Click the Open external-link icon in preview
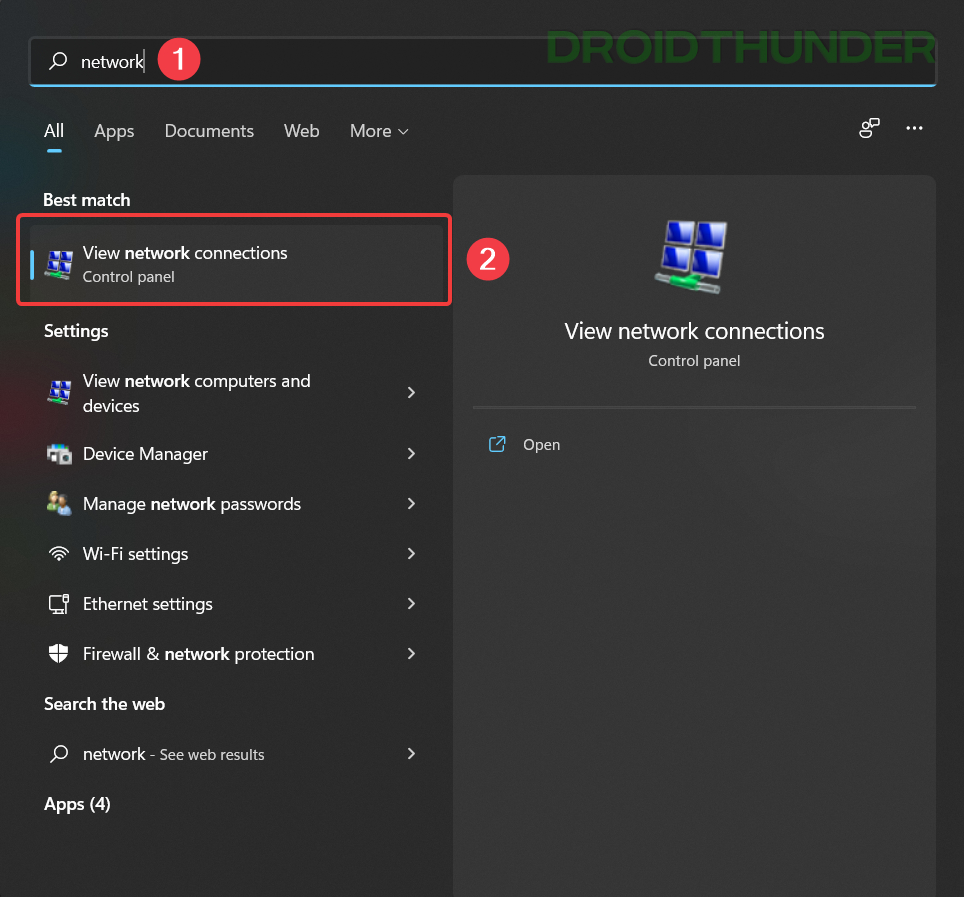964x897 pixels. 497,444
